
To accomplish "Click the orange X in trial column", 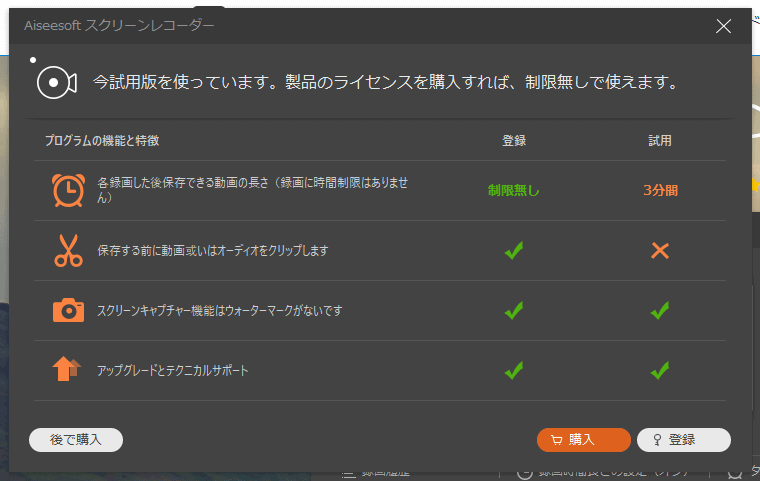I will click(x=659, y=250).
